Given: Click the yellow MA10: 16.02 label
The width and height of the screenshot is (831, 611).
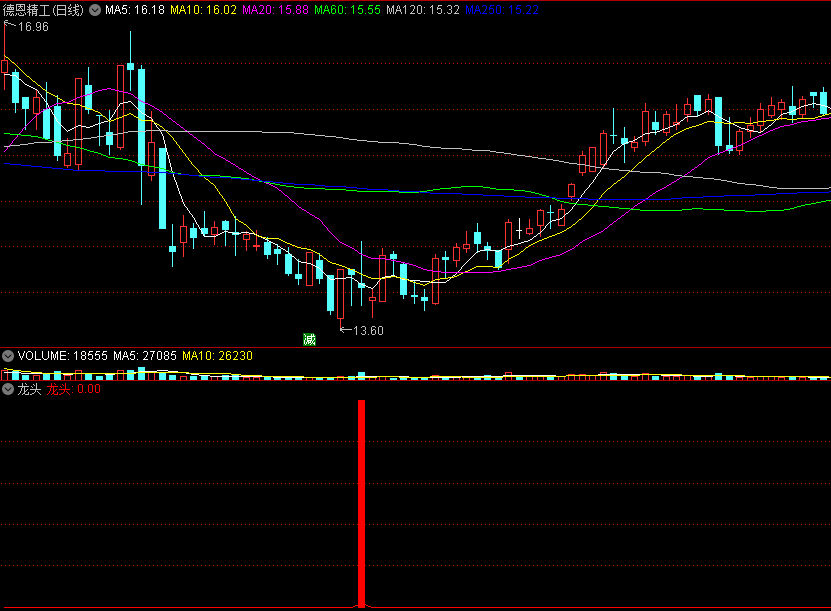Looking at the screenshot, I should click(204, 10).
